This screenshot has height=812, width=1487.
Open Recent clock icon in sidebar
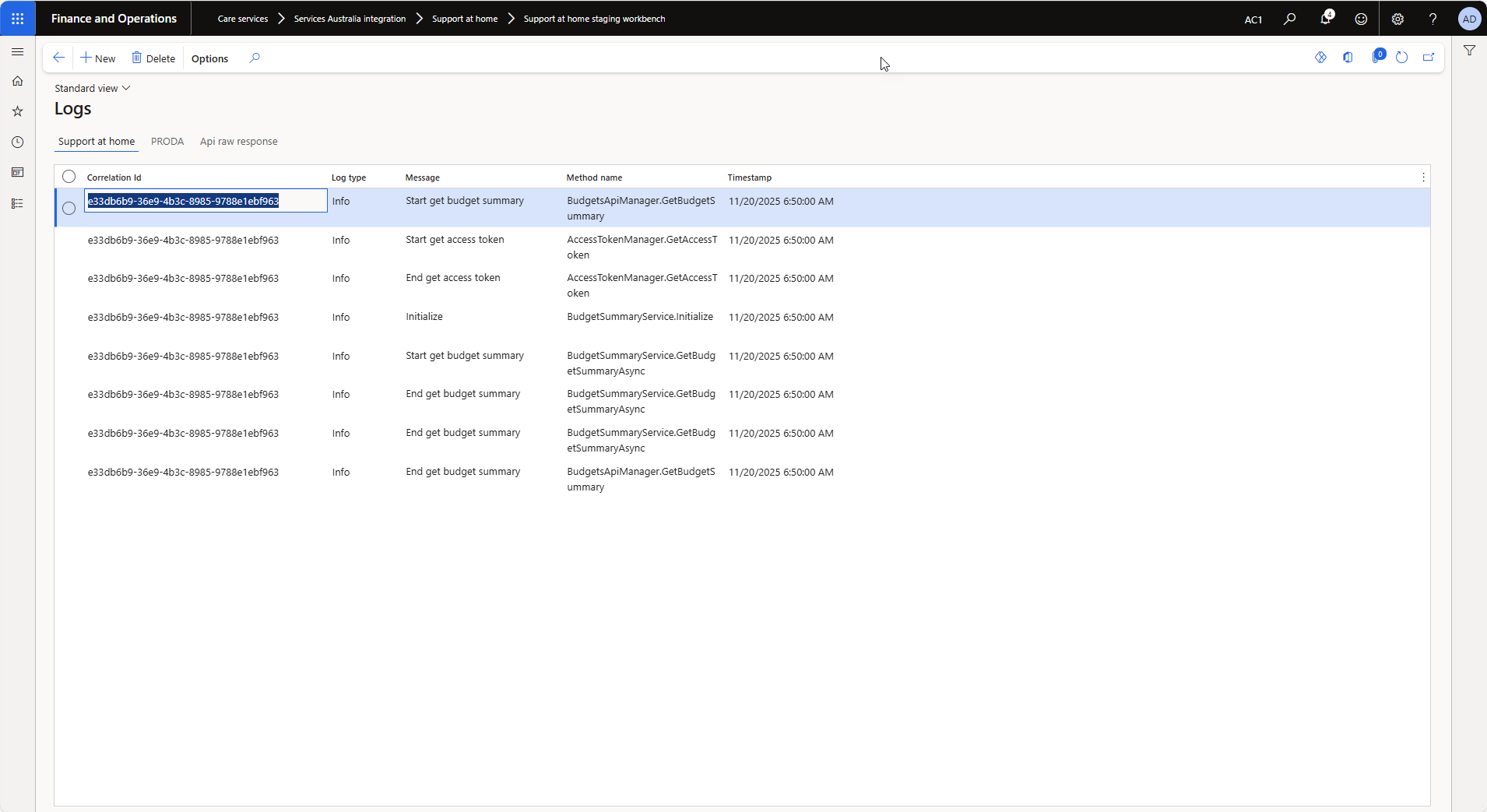tap(17, 142)
